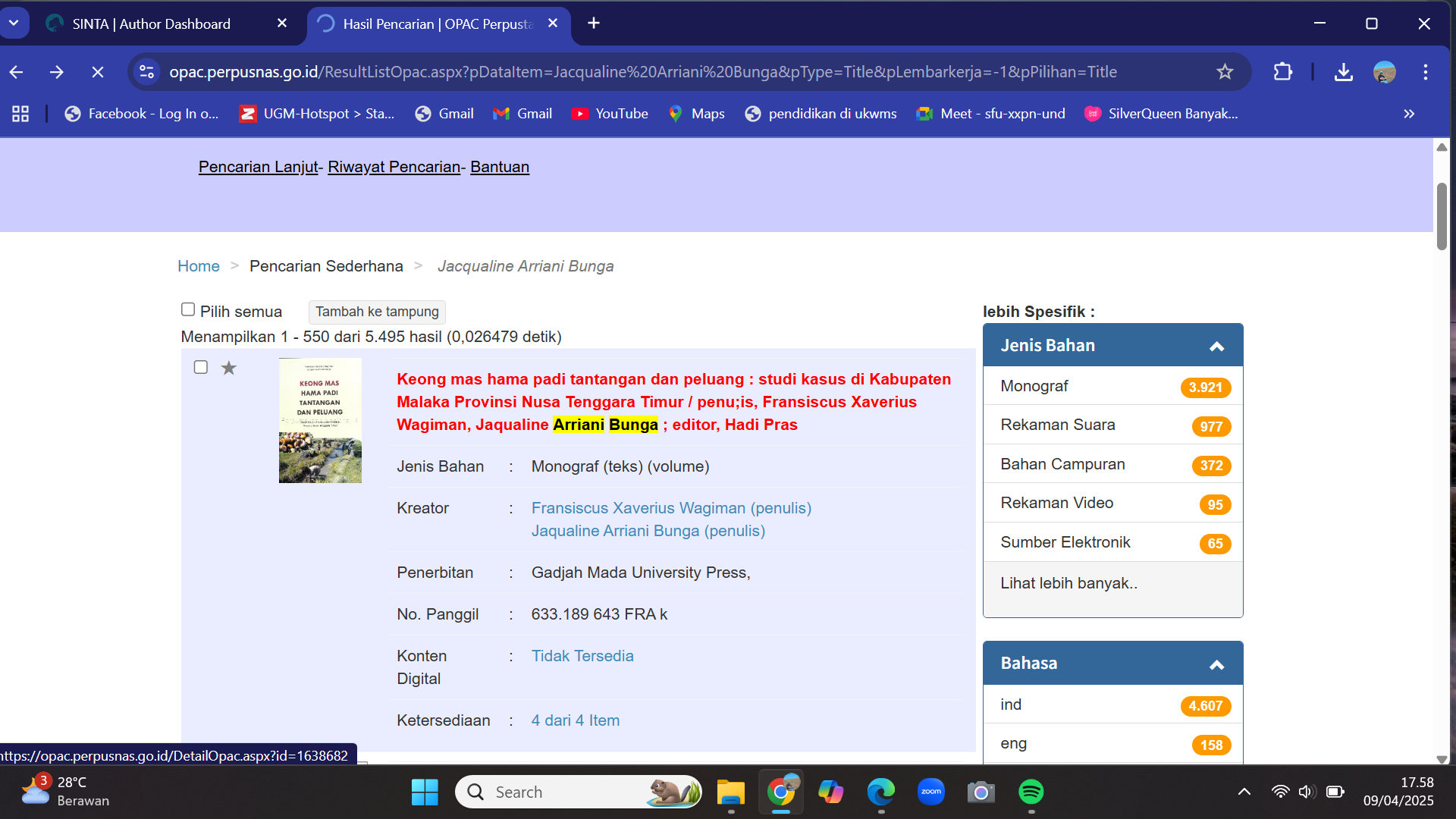
Task: Open the Chrome downloads icon
Action: (x=1343, y=72)
